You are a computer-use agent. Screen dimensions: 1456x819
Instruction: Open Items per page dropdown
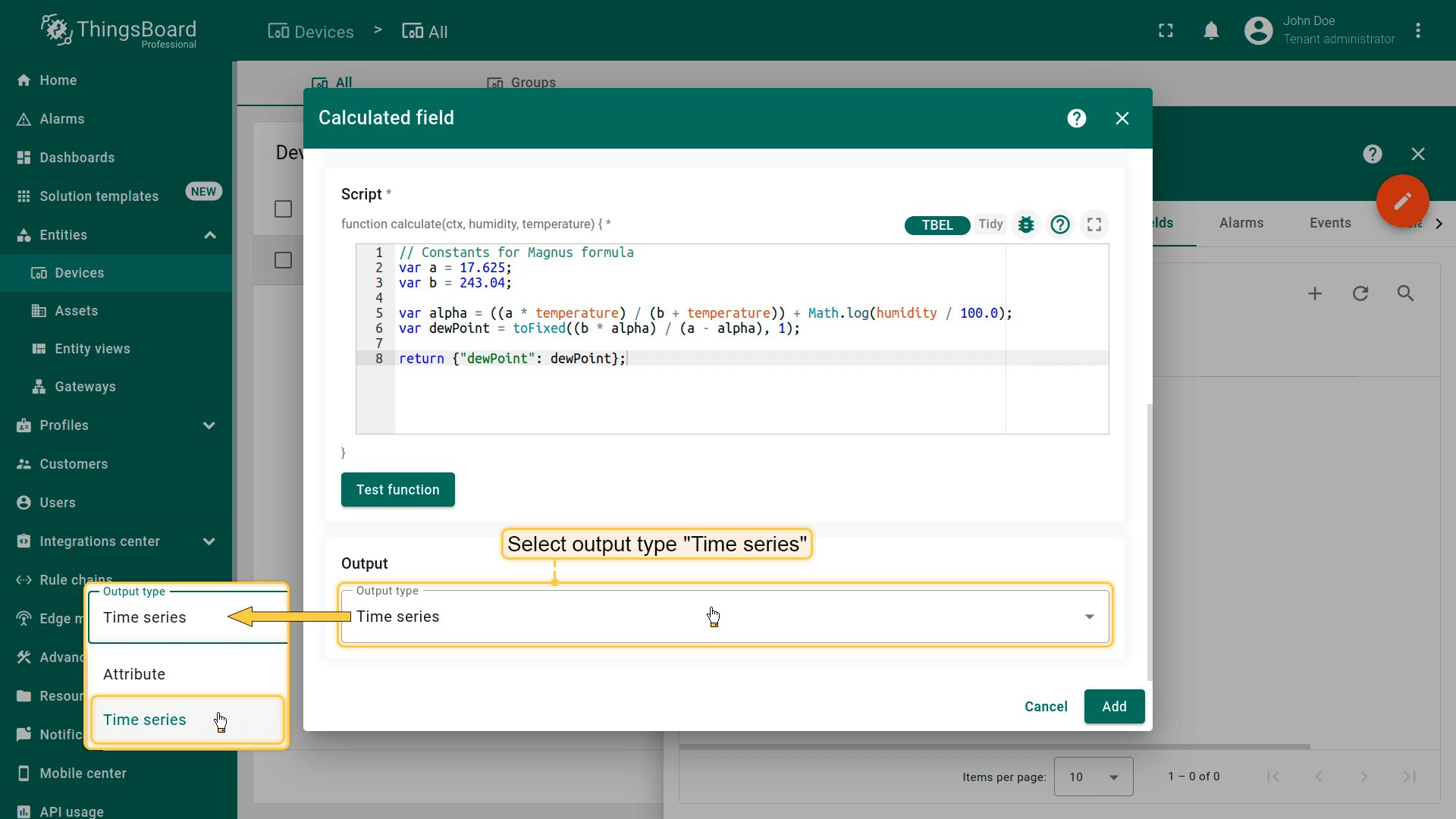click(1093, 777)
